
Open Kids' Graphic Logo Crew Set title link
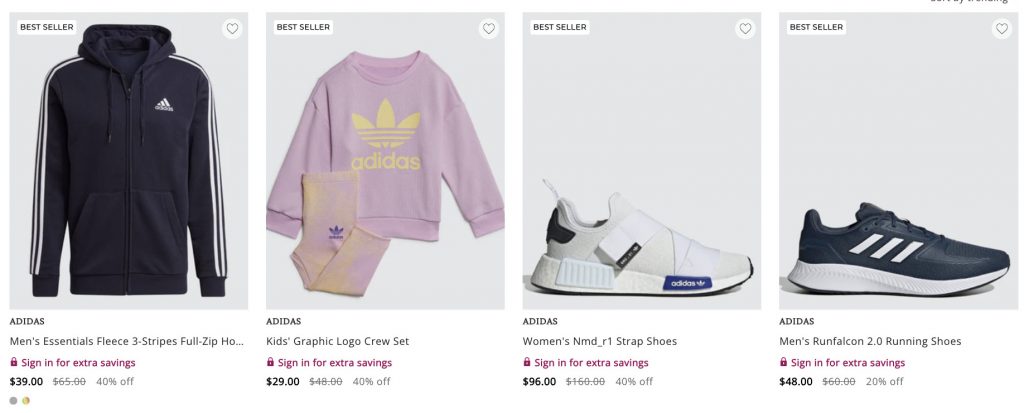click(x=337, y=342)
